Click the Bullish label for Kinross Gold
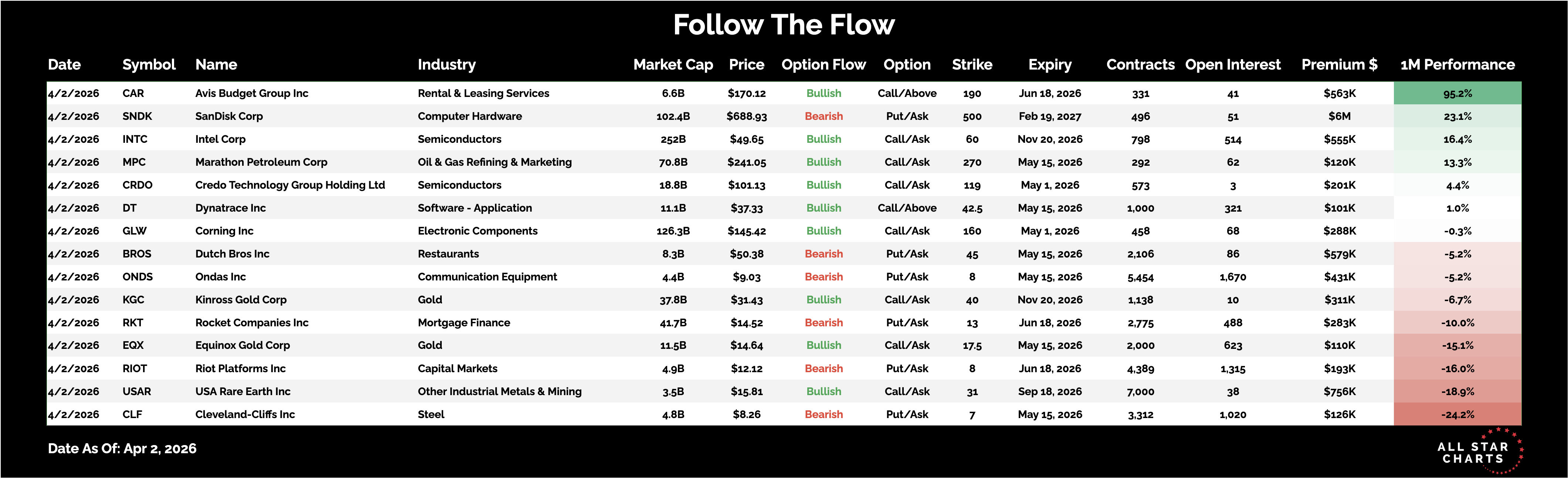The height and width of the screenshot is (478, 1568). coord(824,300)
